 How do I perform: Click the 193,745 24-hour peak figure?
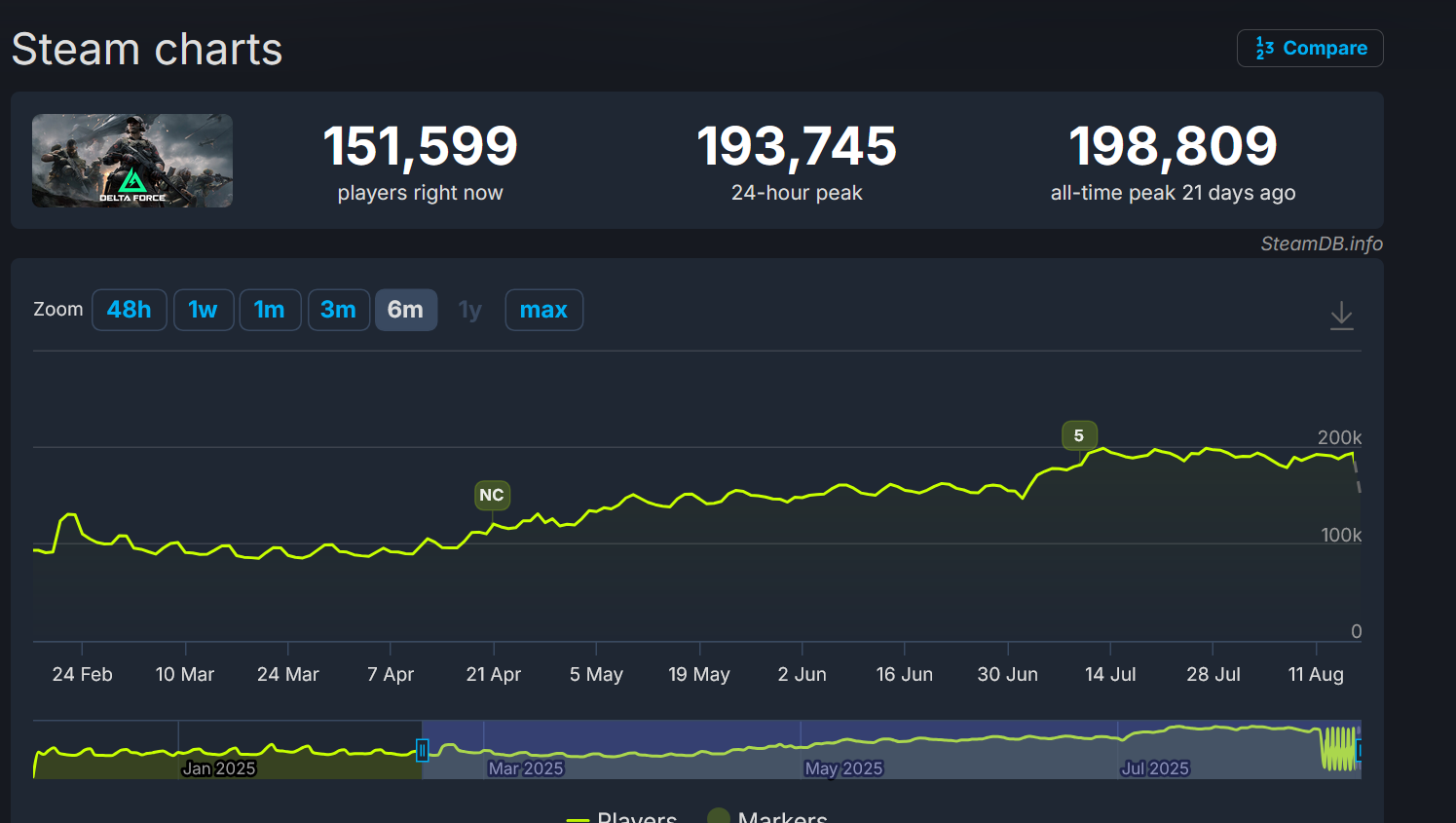797,146
